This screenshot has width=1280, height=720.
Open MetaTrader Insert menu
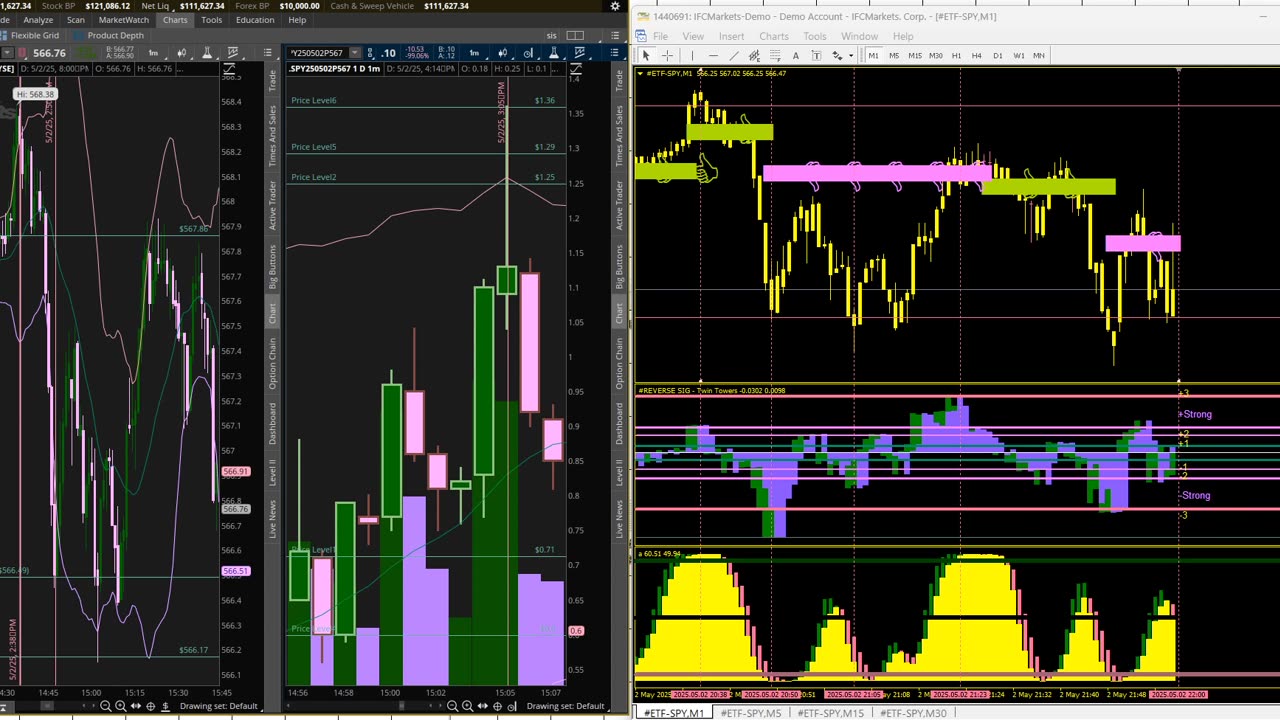731,36
